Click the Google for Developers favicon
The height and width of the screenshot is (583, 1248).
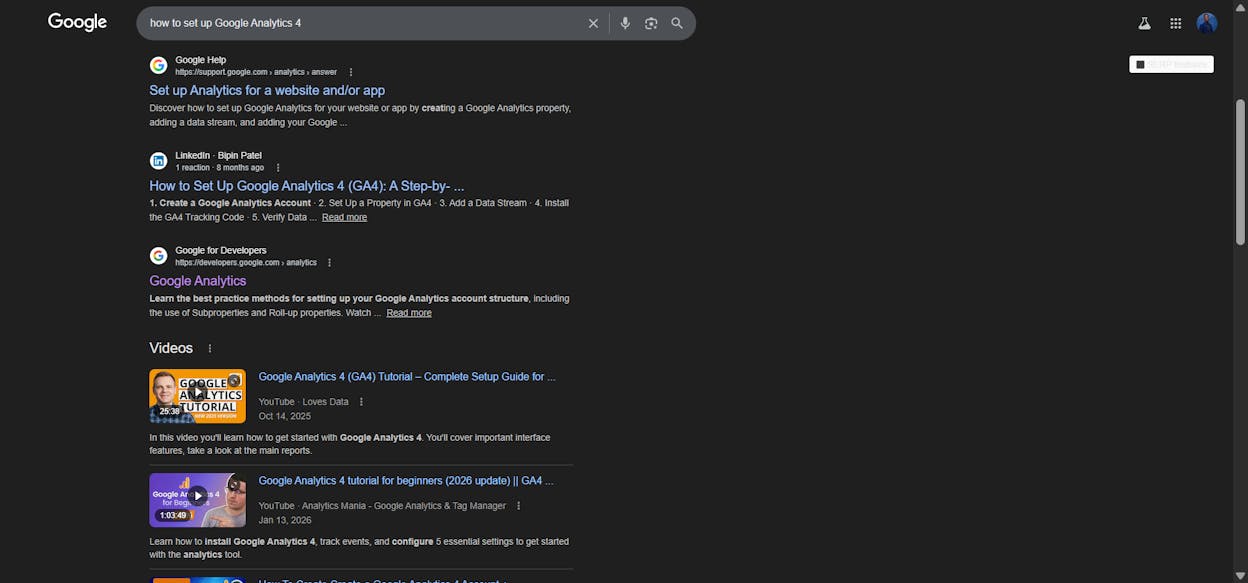(158, 256)
